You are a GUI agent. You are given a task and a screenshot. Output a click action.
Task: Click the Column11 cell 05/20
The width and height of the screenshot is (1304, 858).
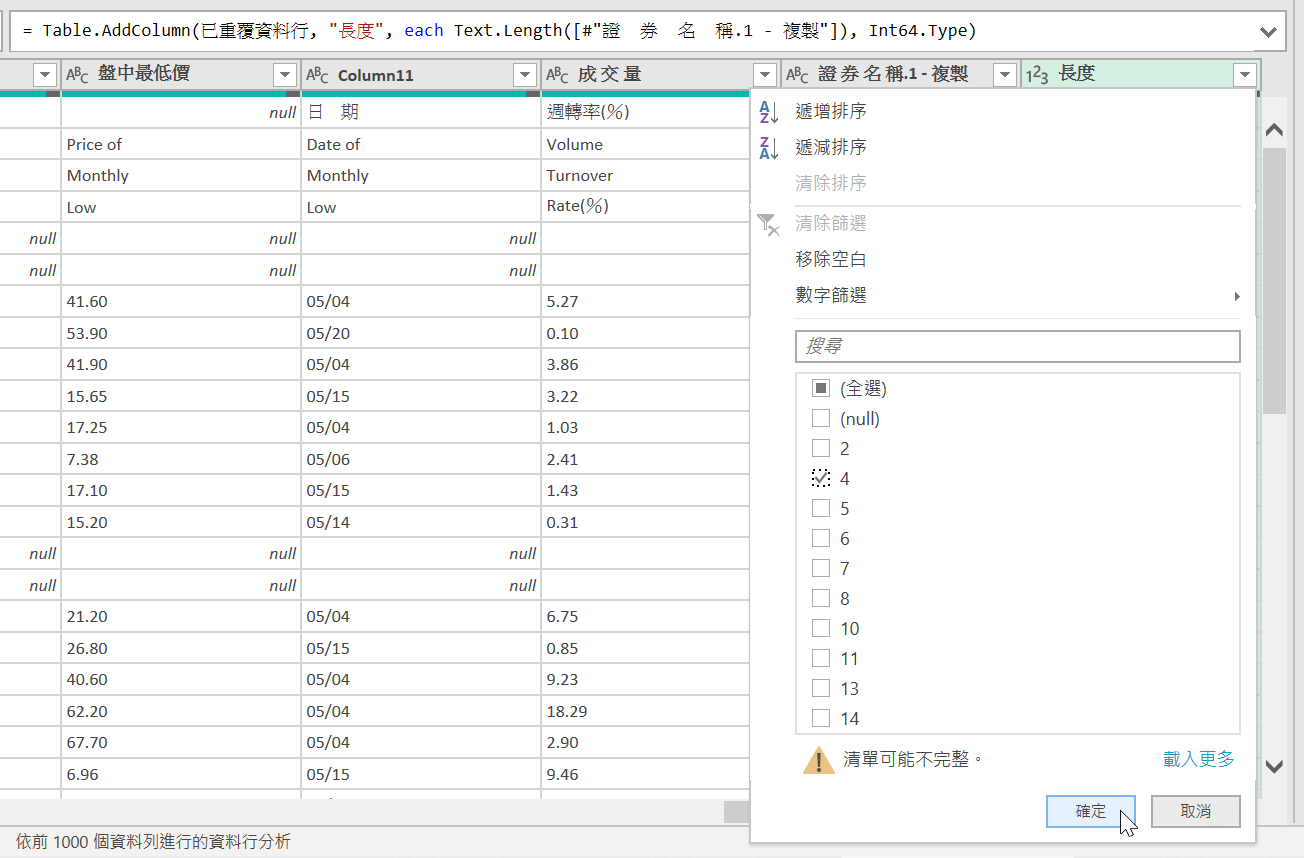pyautogui.click(x=421, y=333)
